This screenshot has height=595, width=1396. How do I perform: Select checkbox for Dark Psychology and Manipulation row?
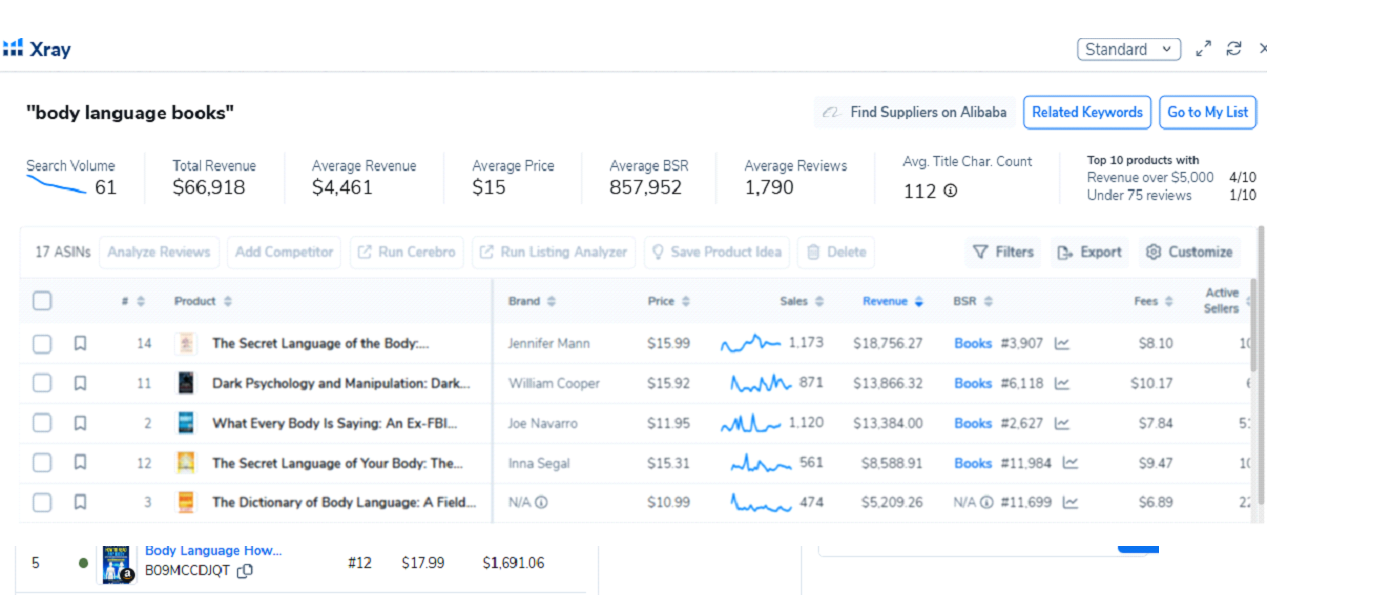[42, 383]
